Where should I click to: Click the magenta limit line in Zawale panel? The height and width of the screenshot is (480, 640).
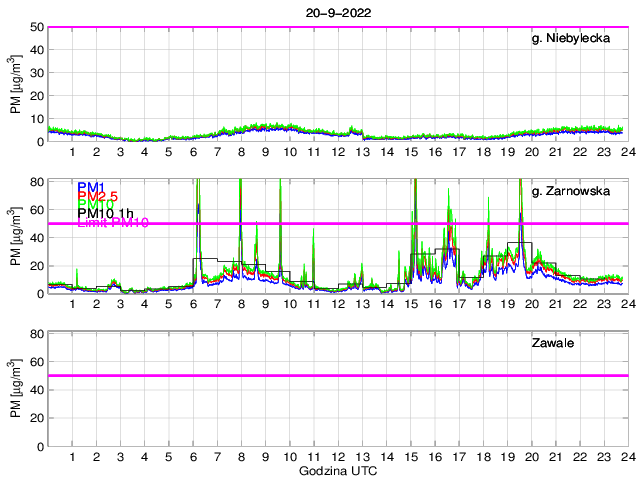pyautogui.click(x=338, y=376)
